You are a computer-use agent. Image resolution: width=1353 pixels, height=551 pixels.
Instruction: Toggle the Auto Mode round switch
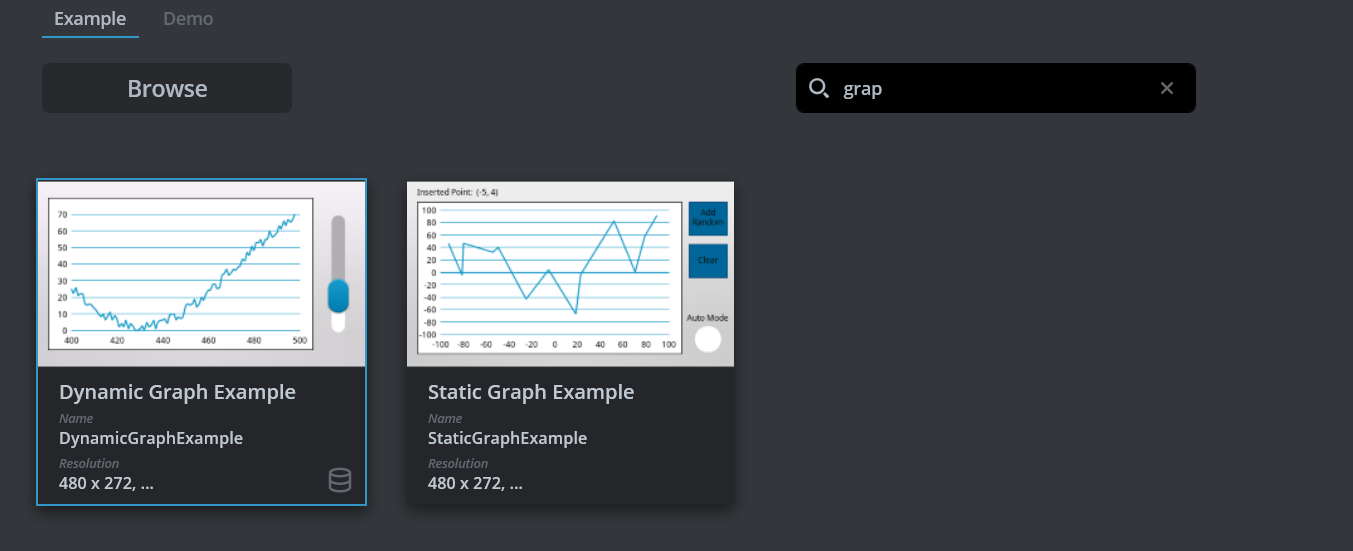(708, 340)
